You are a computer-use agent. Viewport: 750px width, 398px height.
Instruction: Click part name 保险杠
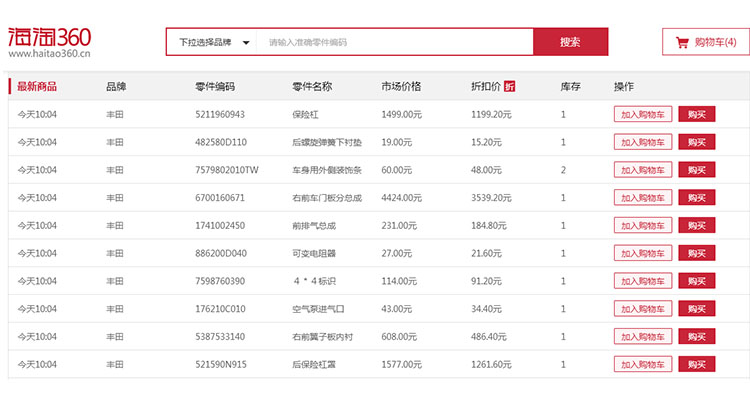[305, 114]
